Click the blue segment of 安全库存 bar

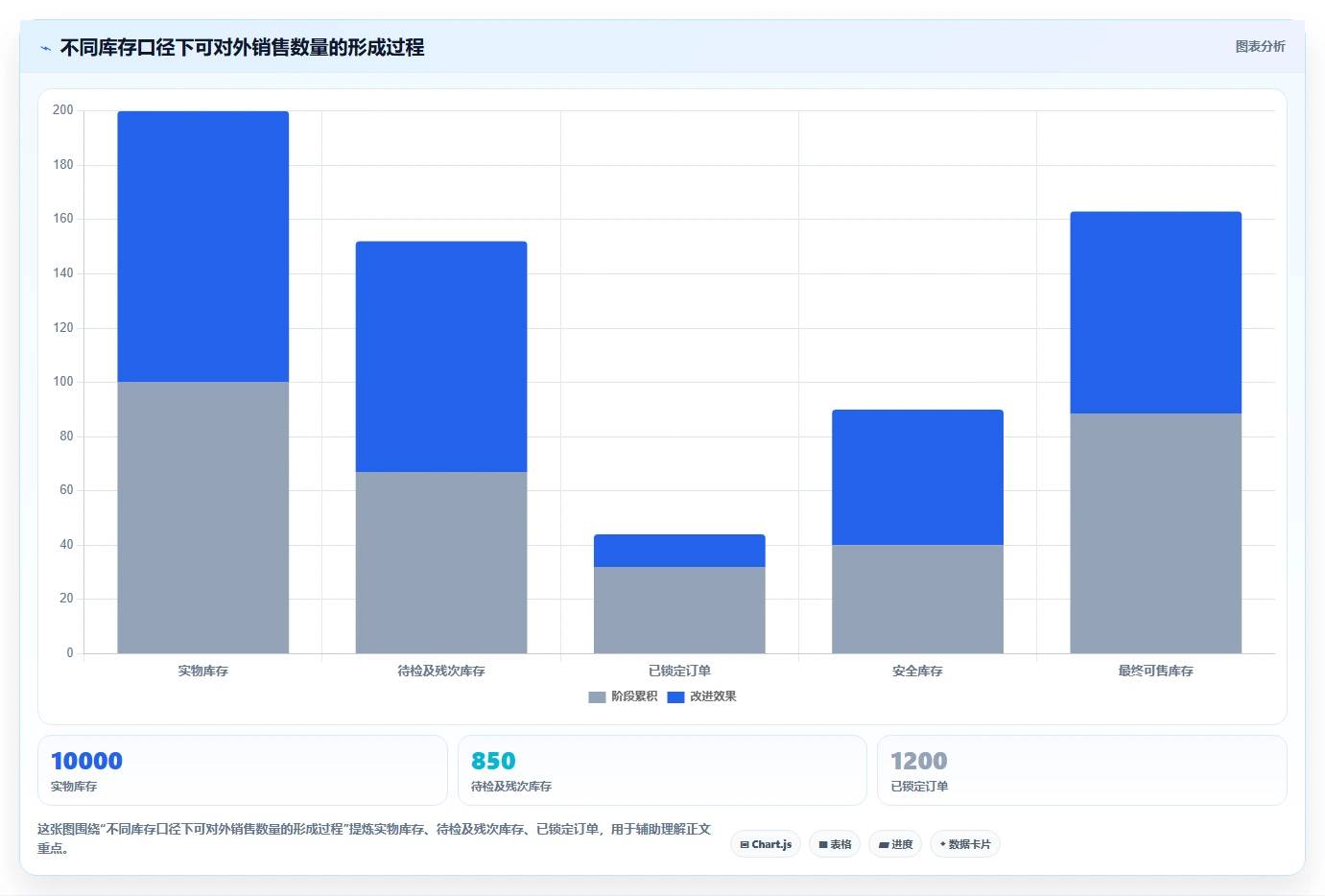coord(917,478)
